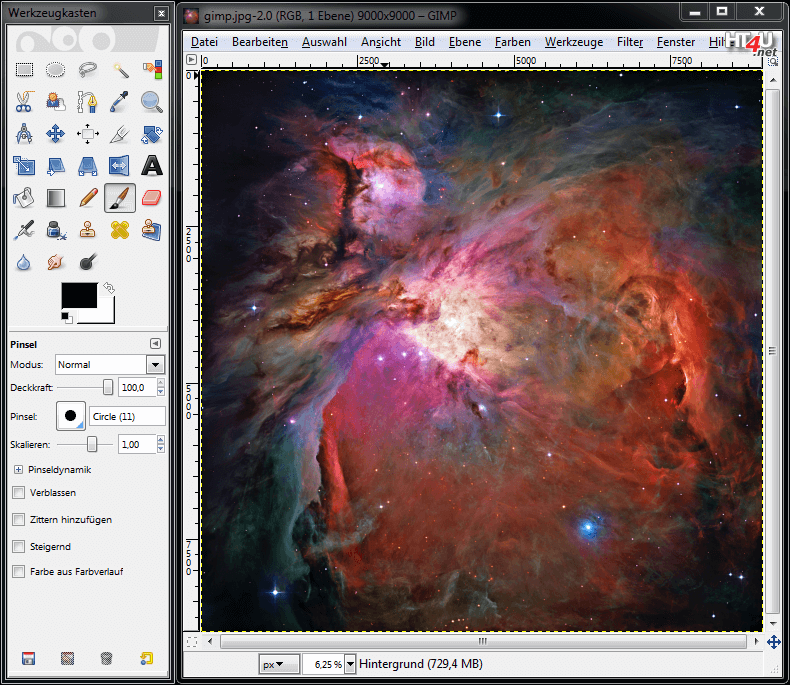Select the Move tool
This screenshot has height=685, width=790.
tap(55, 134)
